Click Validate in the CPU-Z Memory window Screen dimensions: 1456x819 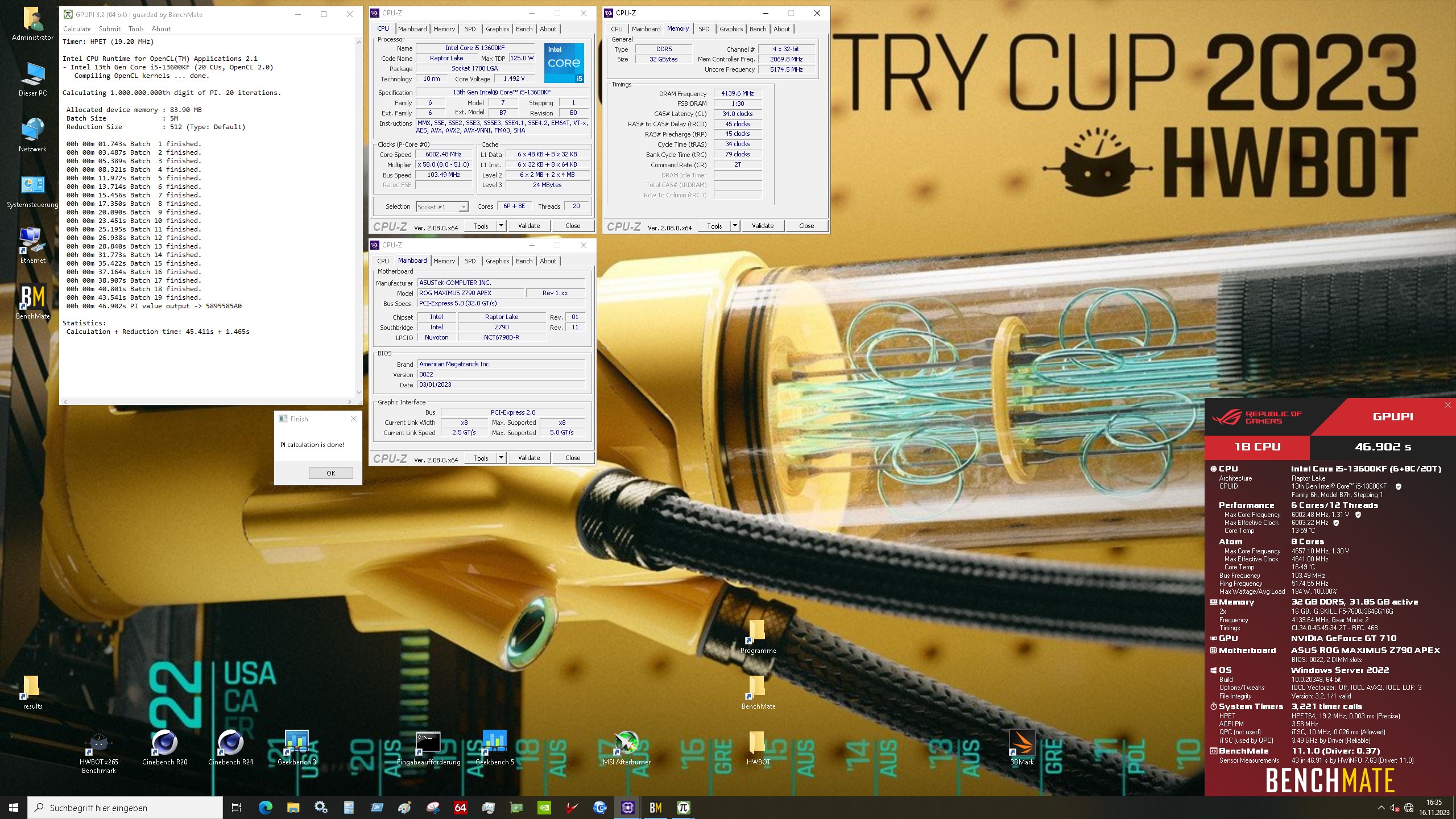pos(763,226)
